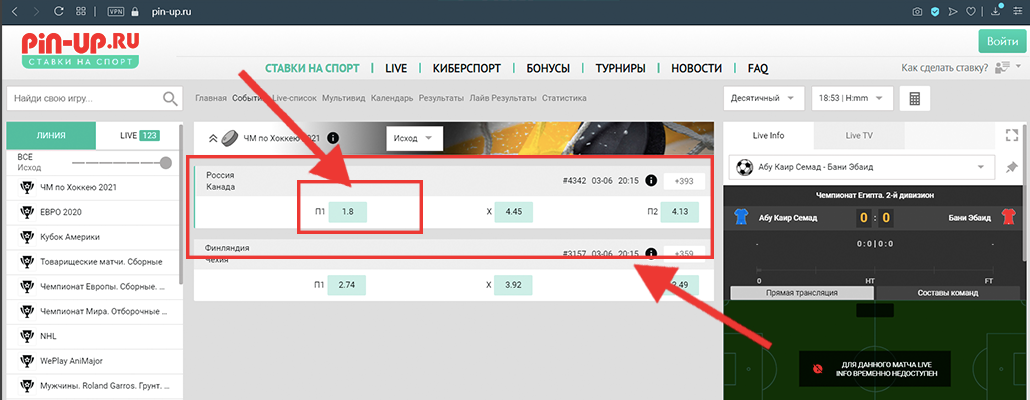Image resolution: width=1030 pixels, height=400 pixels.
Task: Open СТАВКИ НА СПОРТ menu
Action: pyautogui.click(x=312, y=68)
